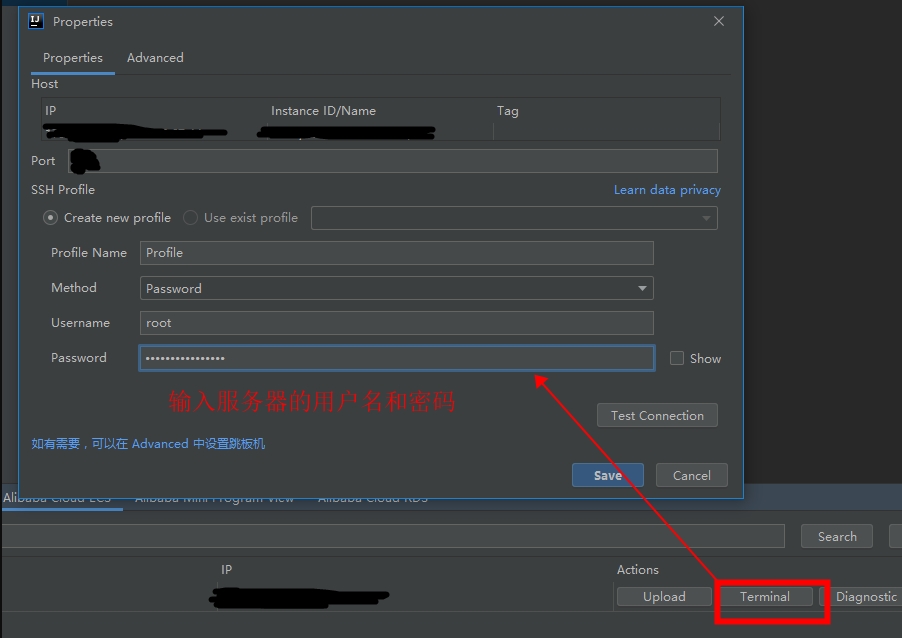This screenshot has width=902, height=638.
Task: Switch to the Advanced tab
Action: tap(155, 58)
